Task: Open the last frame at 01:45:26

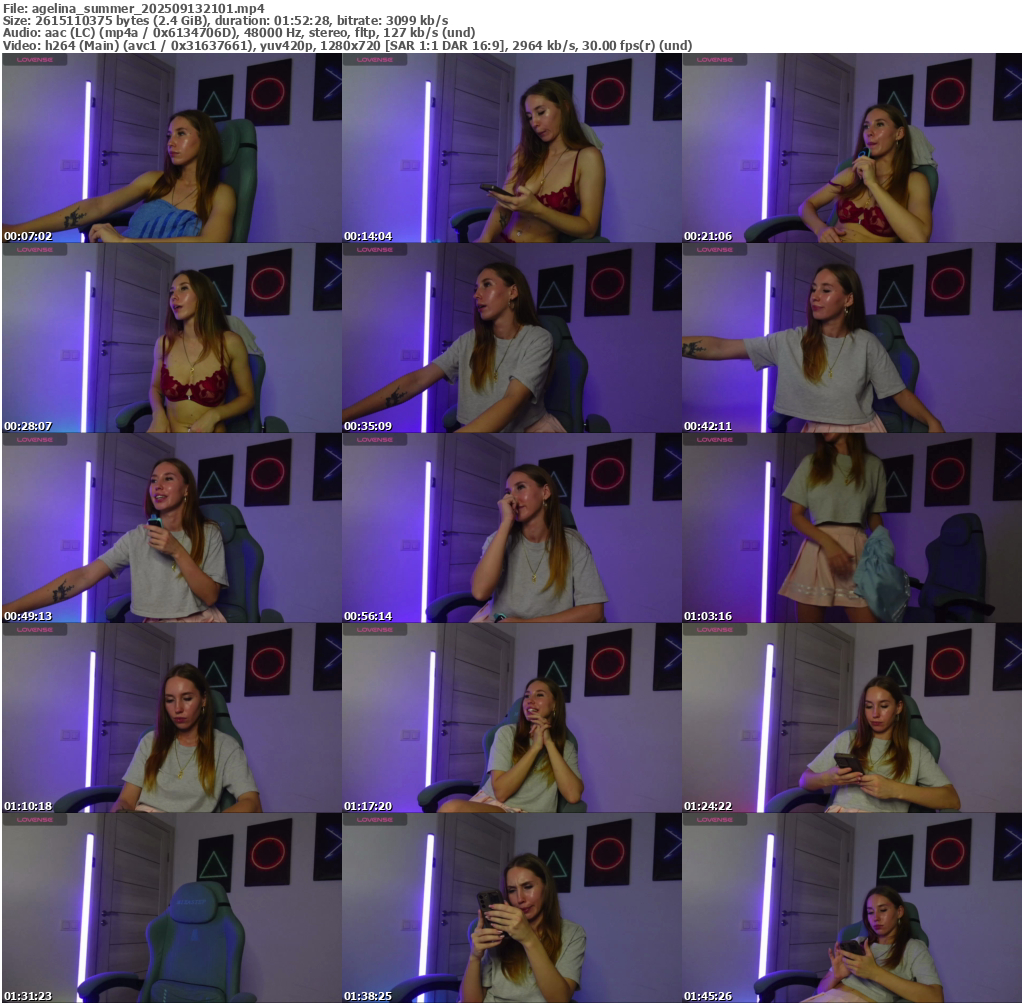Action: 851,908
